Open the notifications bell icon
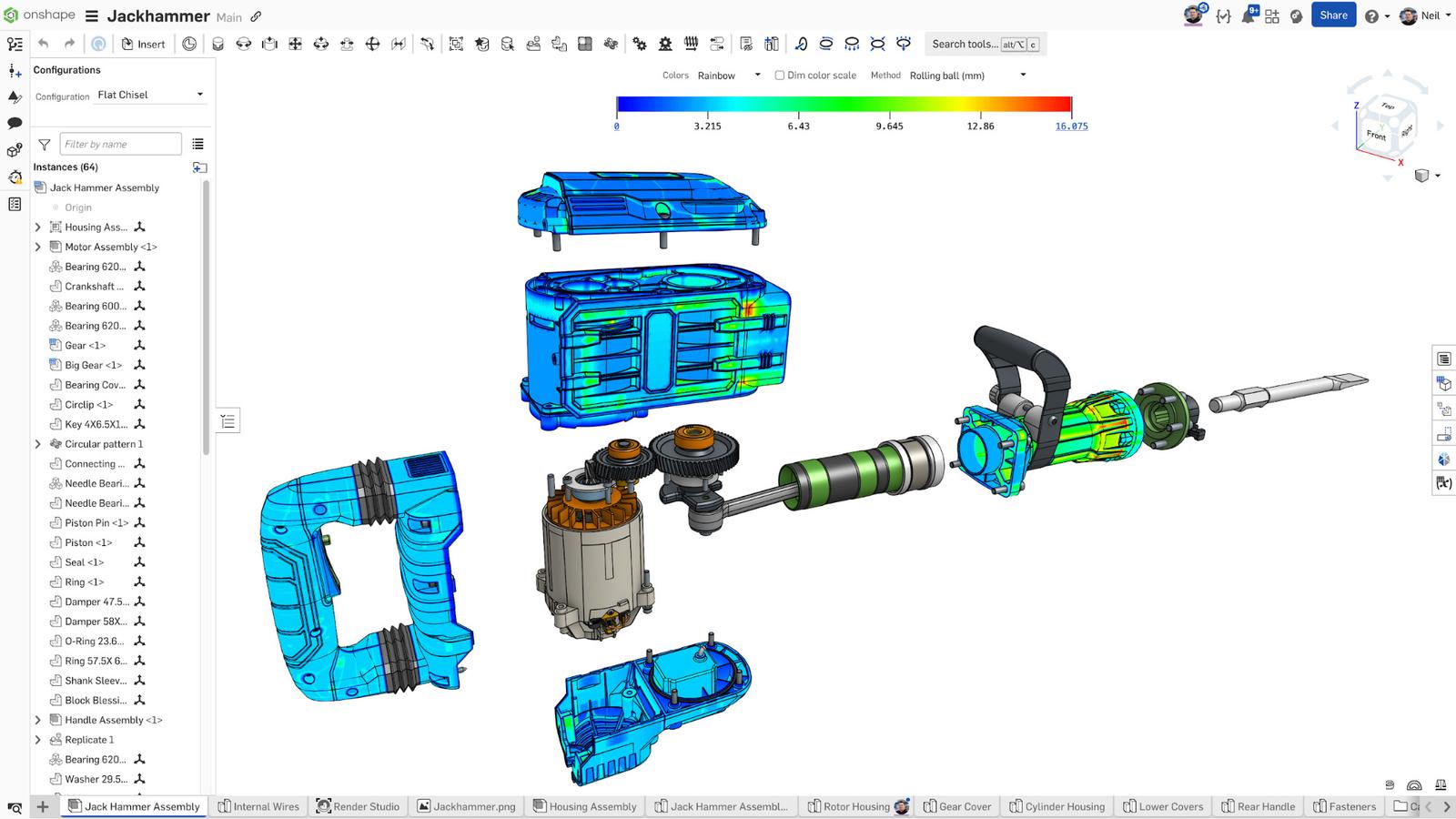The image size is (1456, 819). [x=1248, y=15]
